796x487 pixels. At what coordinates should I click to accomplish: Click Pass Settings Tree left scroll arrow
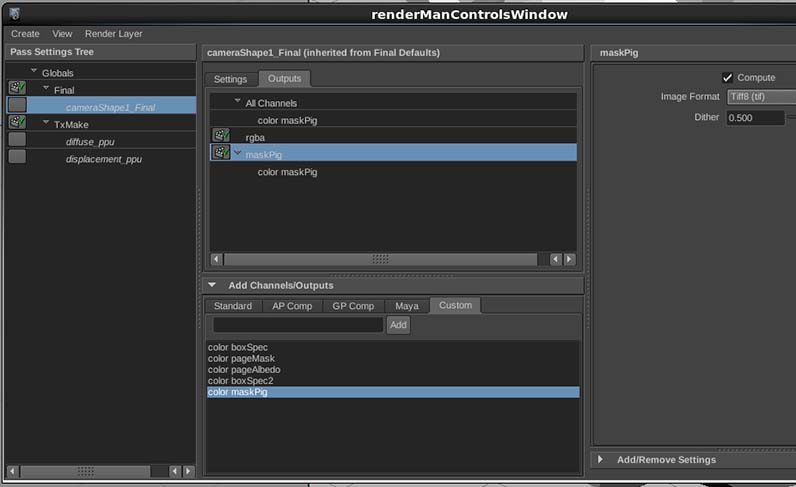[13, 471]
